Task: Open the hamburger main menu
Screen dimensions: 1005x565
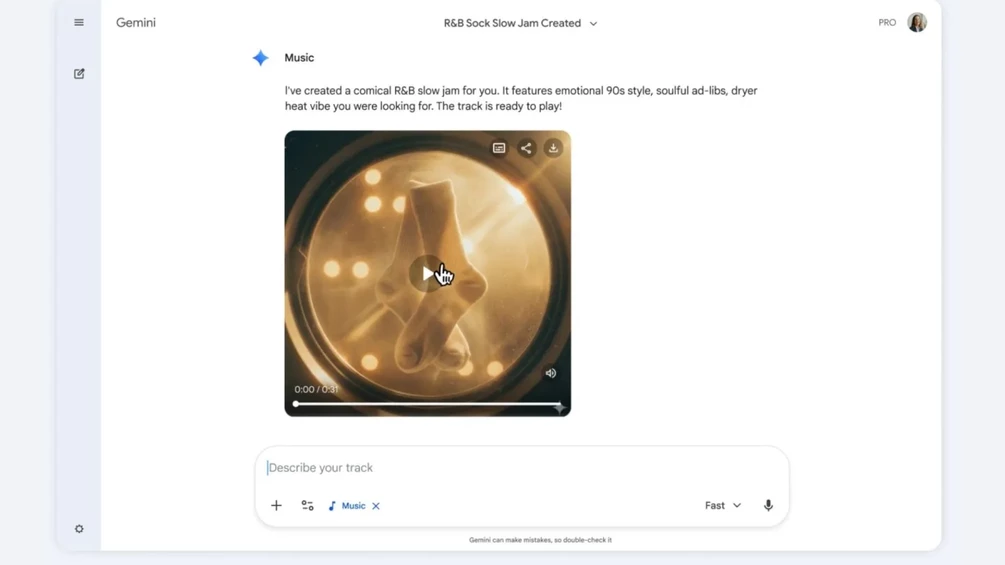Action: point(79,22)
